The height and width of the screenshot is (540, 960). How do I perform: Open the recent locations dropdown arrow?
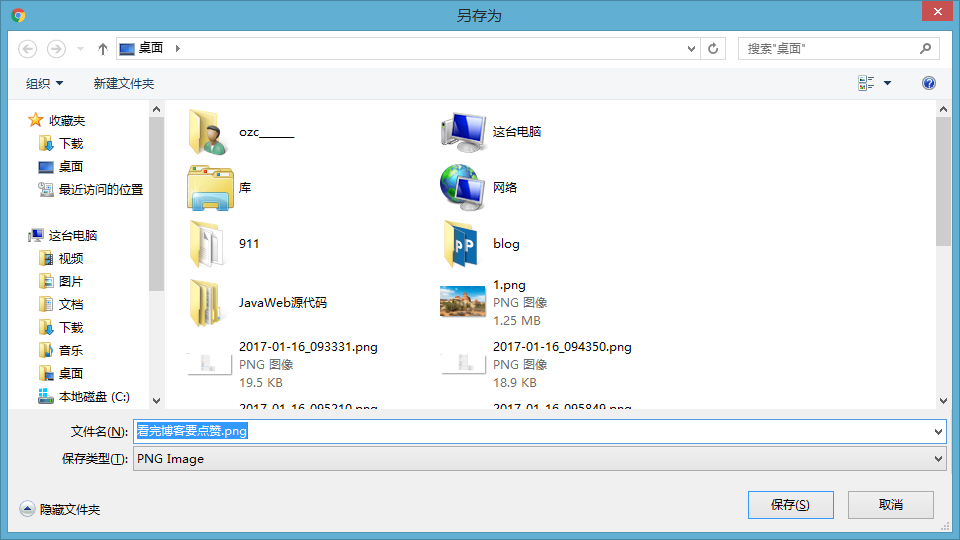tap(80, 48)
